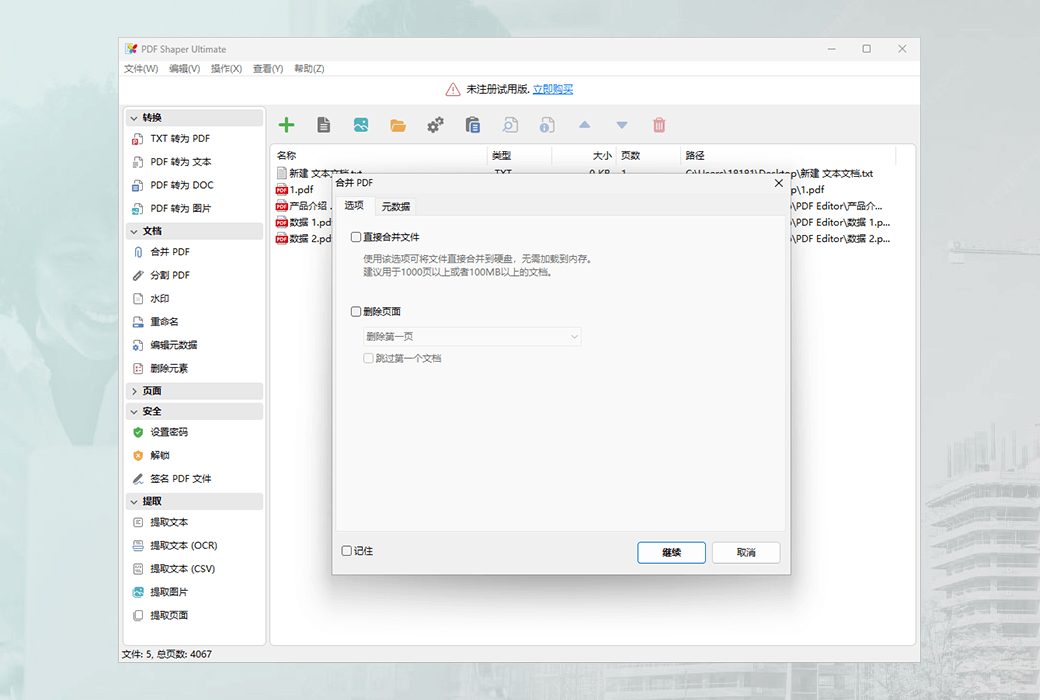Check the 删除页面 option
Viewport: 1040px width, 700px height.
coord(356,311)
